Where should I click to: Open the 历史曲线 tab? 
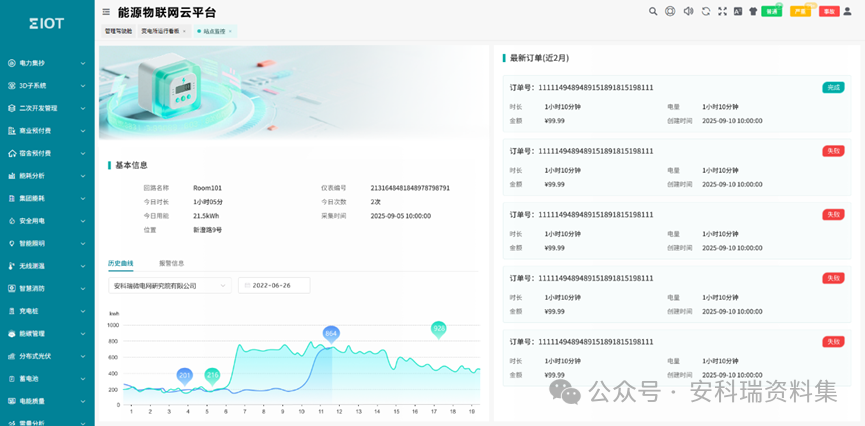coord(120,263)
